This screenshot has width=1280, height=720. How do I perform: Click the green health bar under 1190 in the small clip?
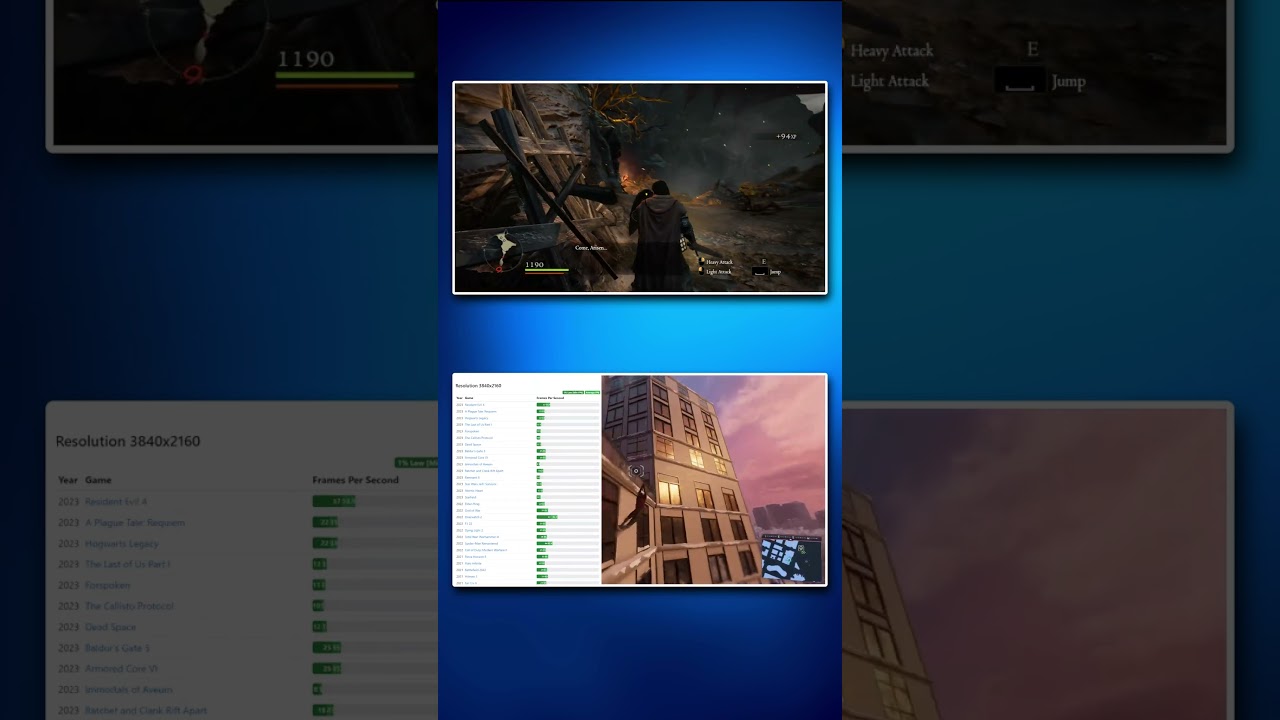[x=546, y=270]
